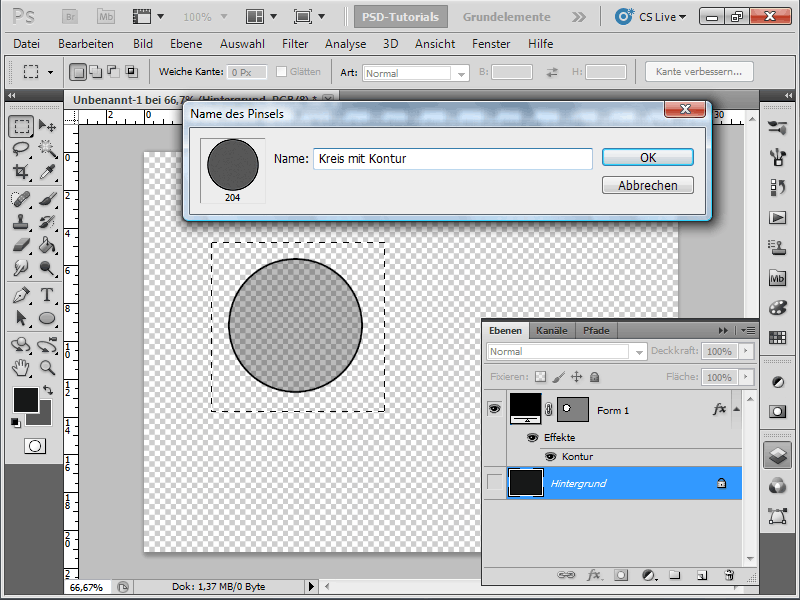This screenshot has width=800, height=600.
Task: Open the Deckkraft slider arrow
Action: point(746,351)
